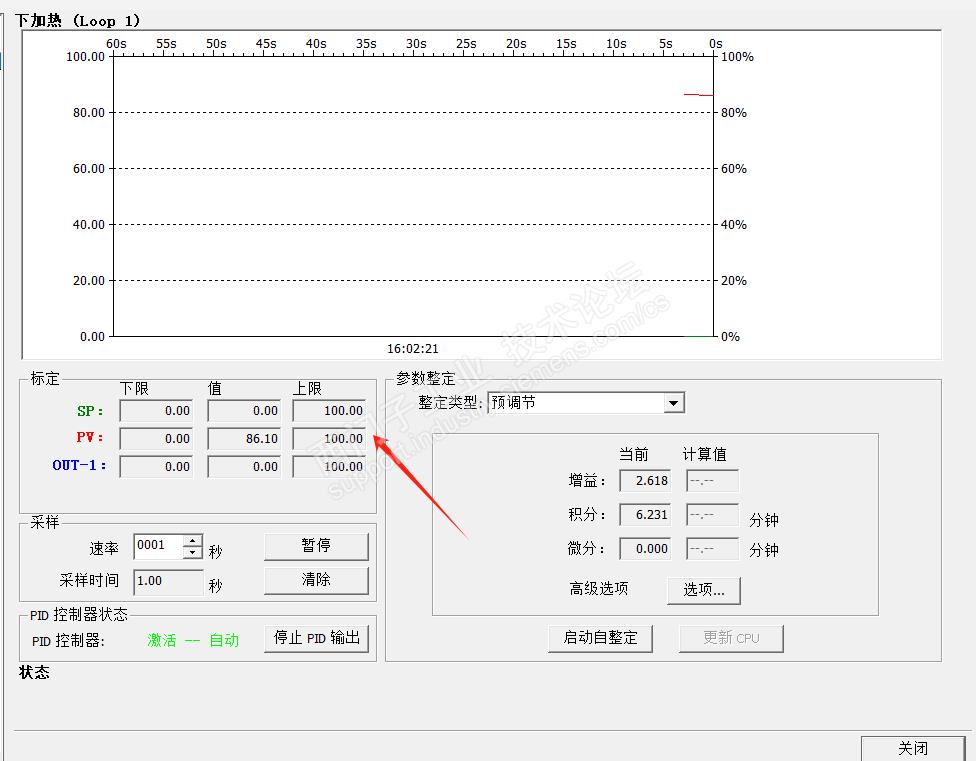Screen dimensions: 976x761
Task: Click the chart timestamp 16:02:21
Action: pyautogui.click(x=413, y=348)
